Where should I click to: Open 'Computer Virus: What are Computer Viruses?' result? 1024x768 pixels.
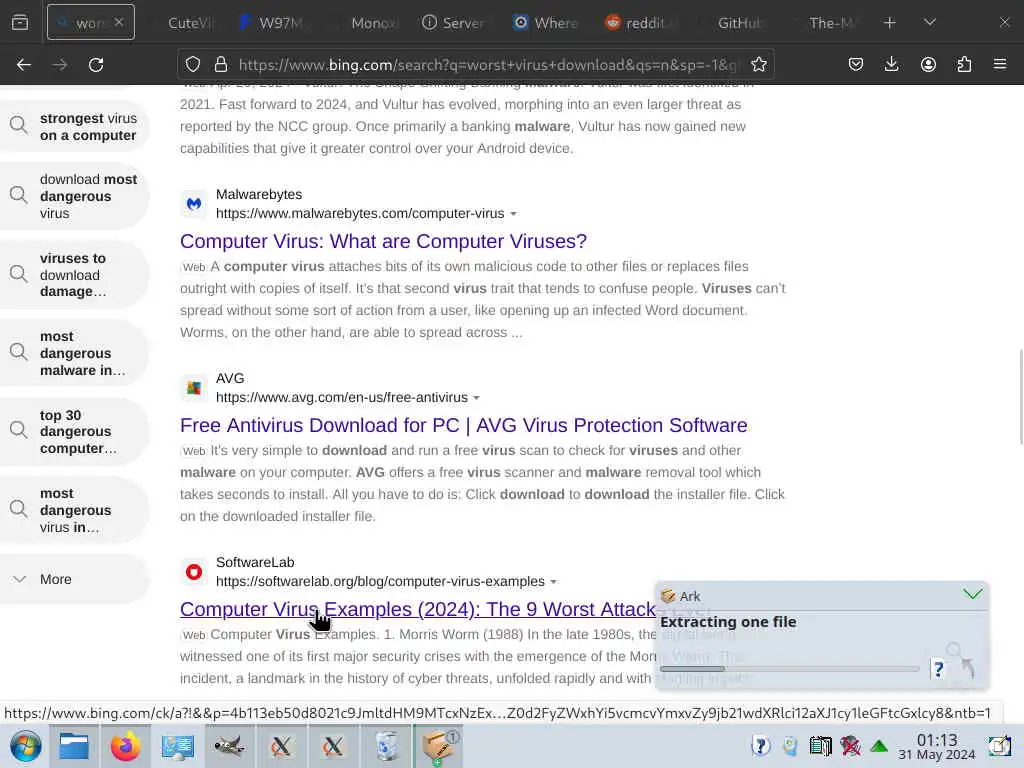(383, 241)
